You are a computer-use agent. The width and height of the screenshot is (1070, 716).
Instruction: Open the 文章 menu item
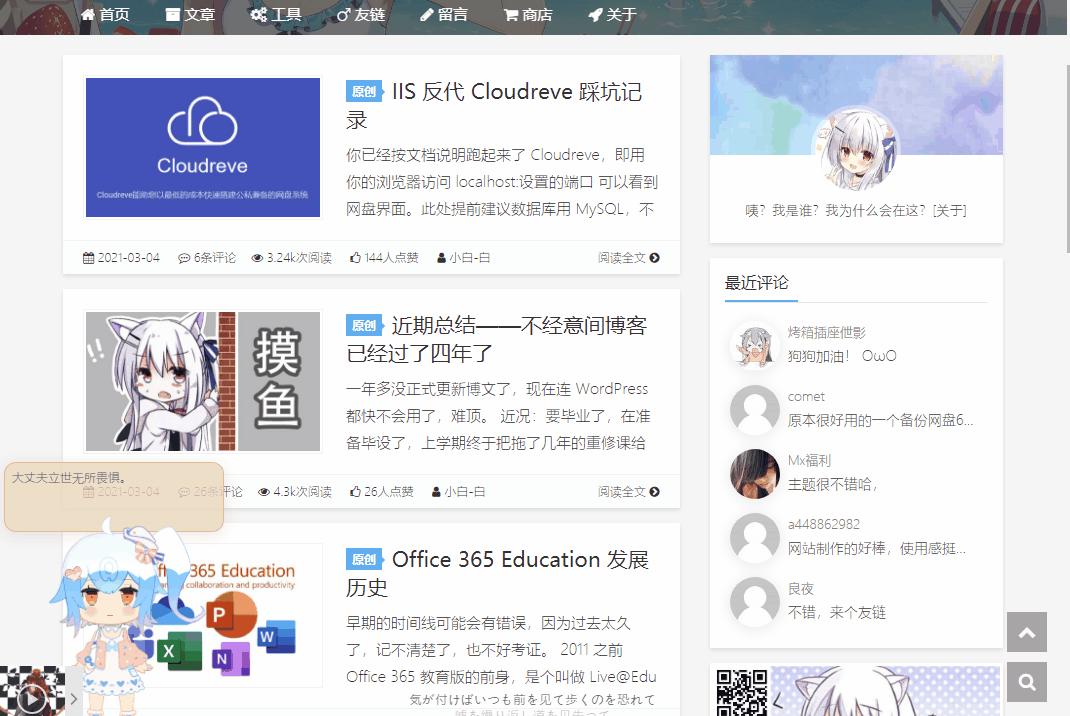(190, 15)
